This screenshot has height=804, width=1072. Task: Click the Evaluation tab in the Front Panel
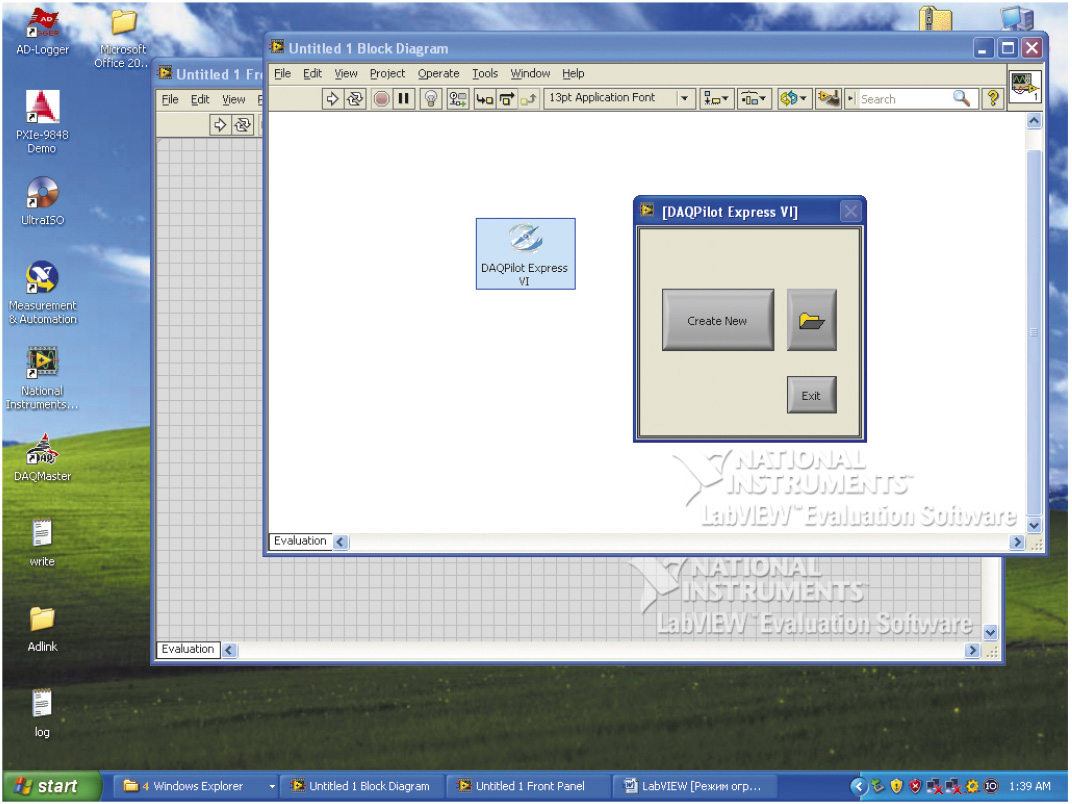point(187,649)
